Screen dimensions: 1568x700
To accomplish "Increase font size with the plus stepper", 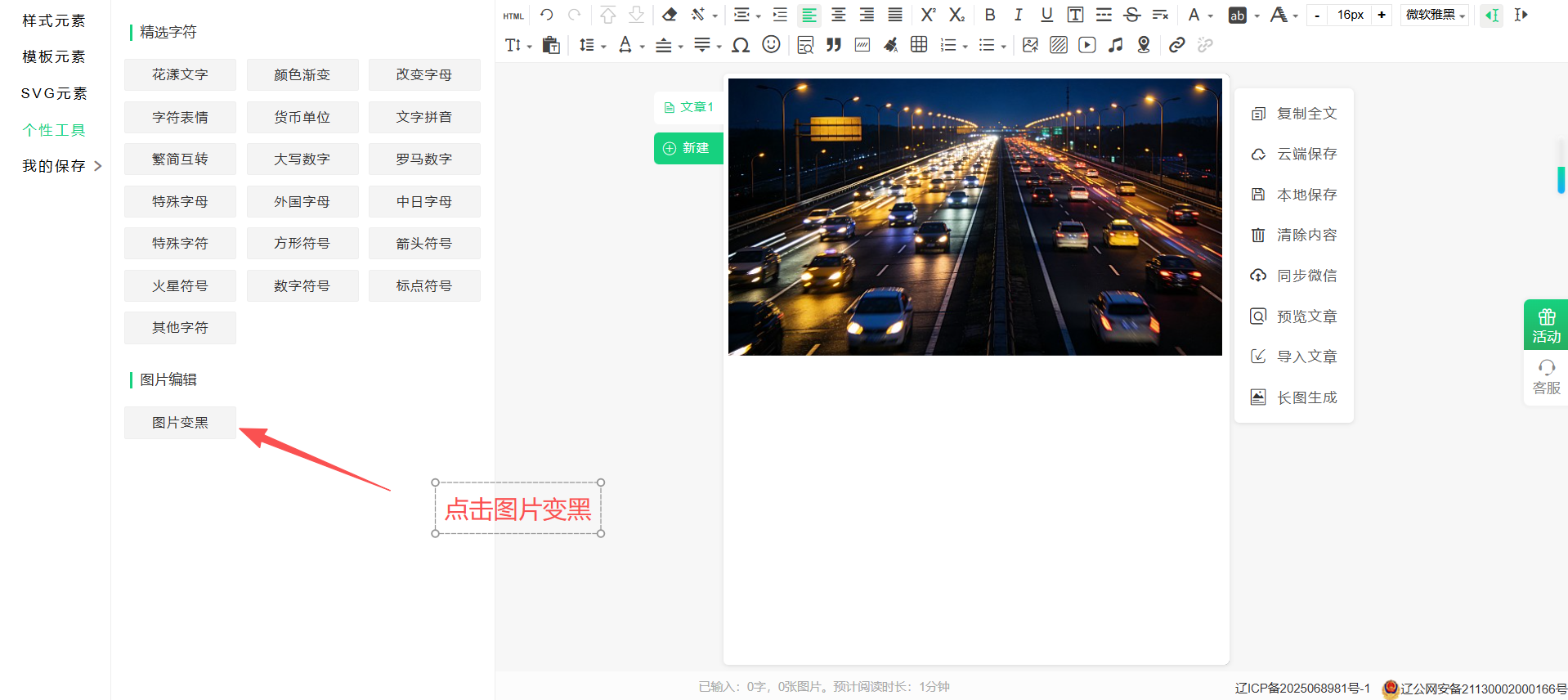I will click(1382, 15).
